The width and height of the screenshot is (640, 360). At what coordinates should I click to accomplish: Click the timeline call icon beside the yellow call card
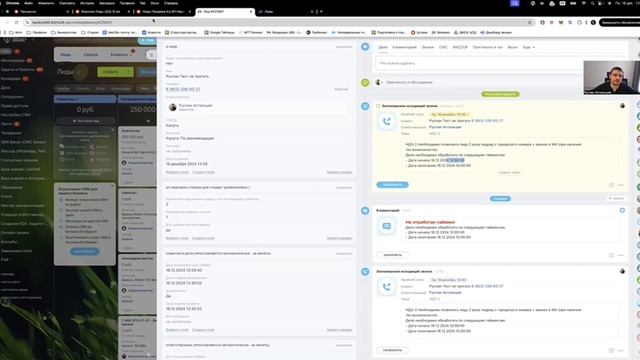point(365,106)
